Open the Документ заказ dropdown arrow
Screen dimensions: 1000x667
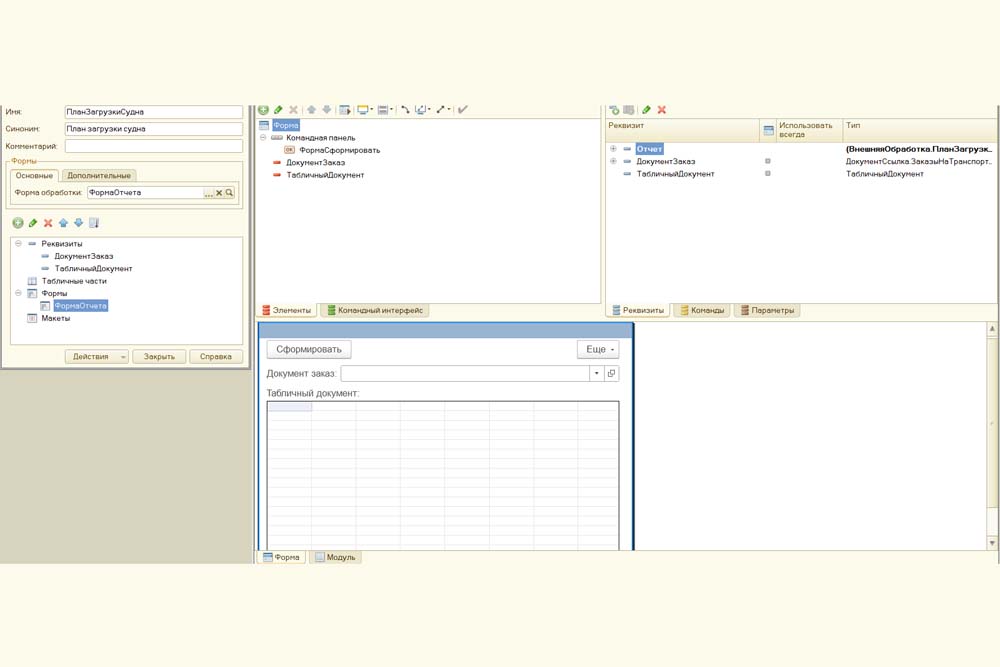tap(596, 373)
